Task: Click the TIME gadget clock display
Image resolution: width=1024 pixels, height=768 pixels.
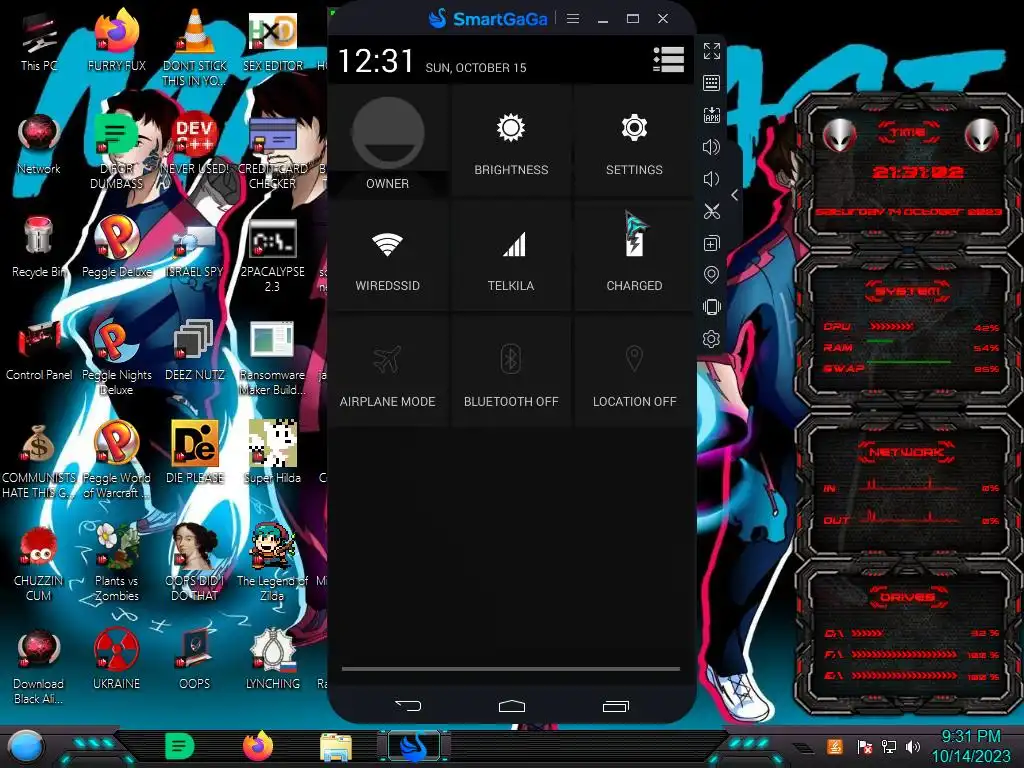Action: [918, 172]
